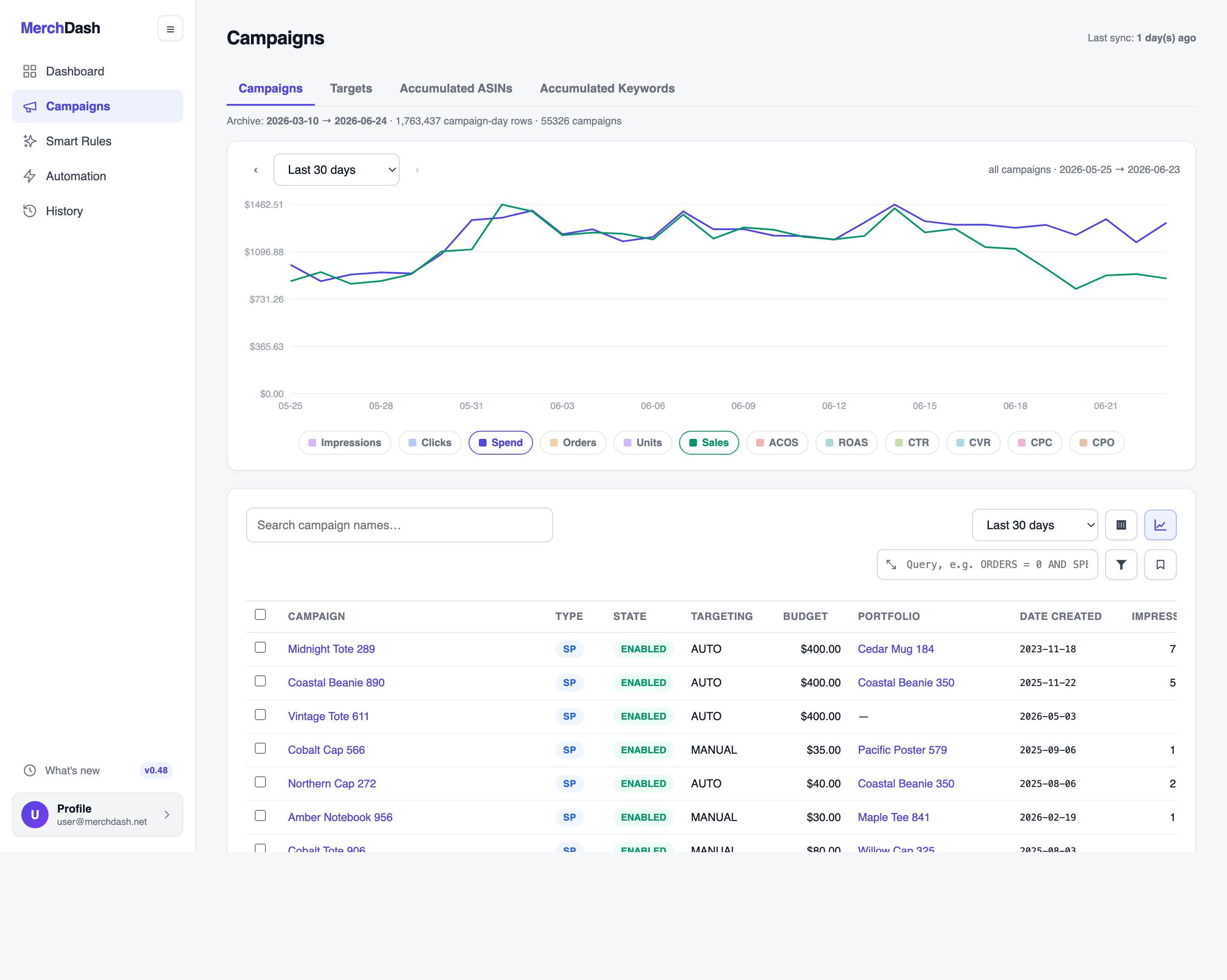The image size is (1227, 980).
Task: Open the Midnight Tote 289 campaign link
Action: 331,649
